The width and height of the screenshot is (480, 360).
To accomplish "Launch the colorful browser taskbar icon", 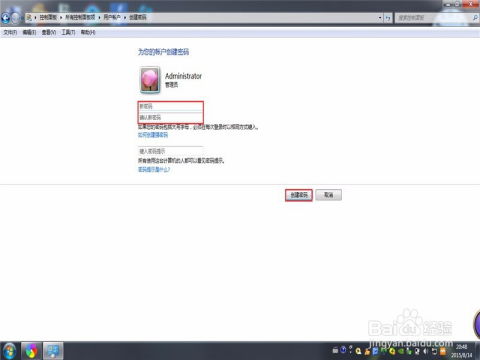I will tap(31, 351).
